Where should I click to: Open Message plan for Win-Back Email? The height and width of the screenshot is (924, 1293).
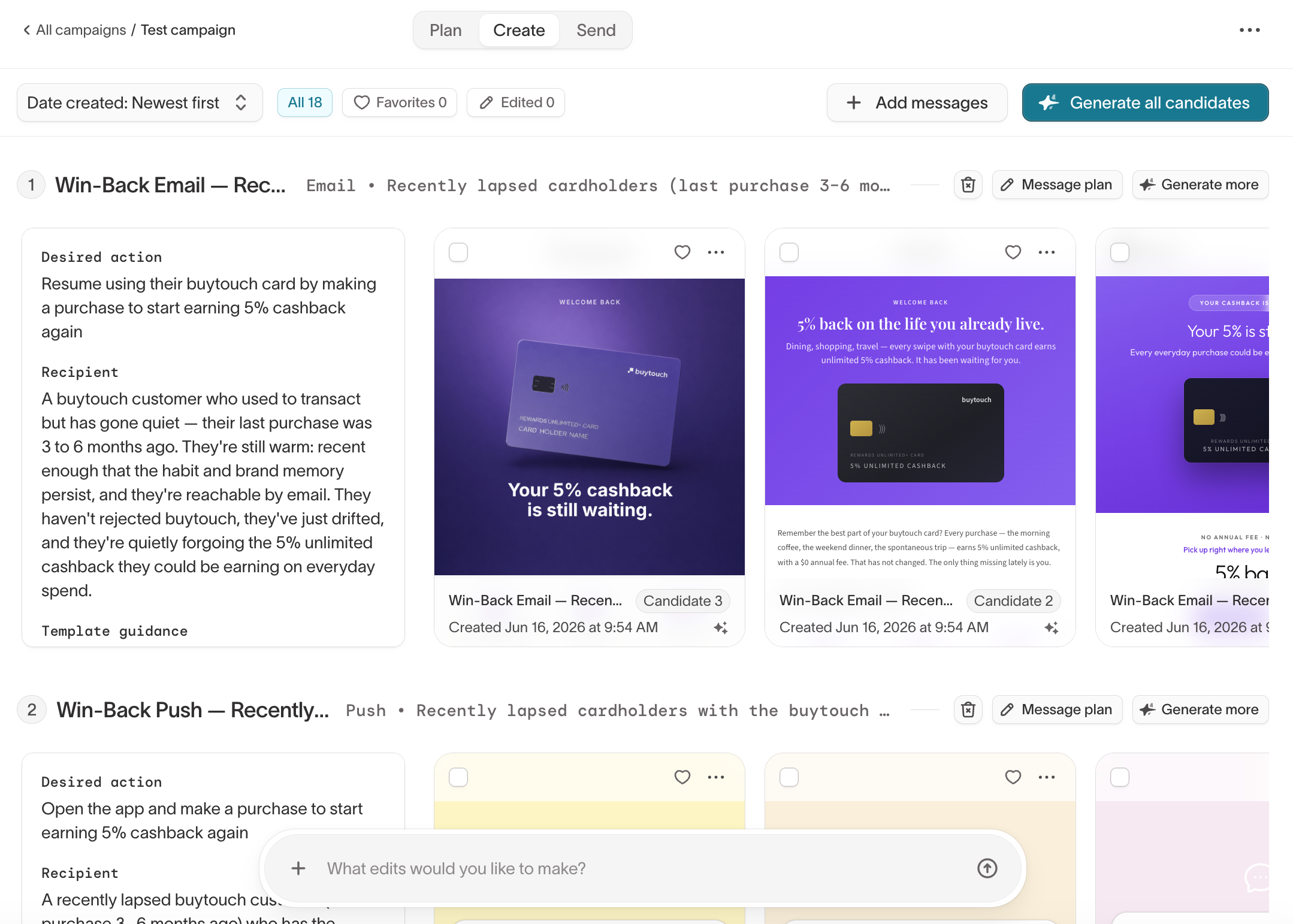[x=1058, y=185]
